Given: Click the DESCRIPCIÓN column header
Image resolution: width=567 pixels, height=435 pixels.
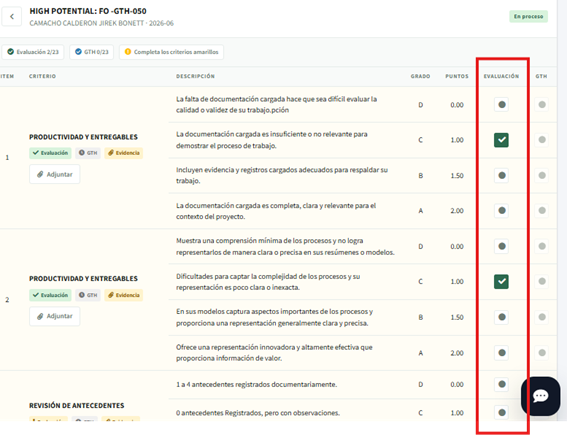Looking at the screenshot, I should point(195,76).
